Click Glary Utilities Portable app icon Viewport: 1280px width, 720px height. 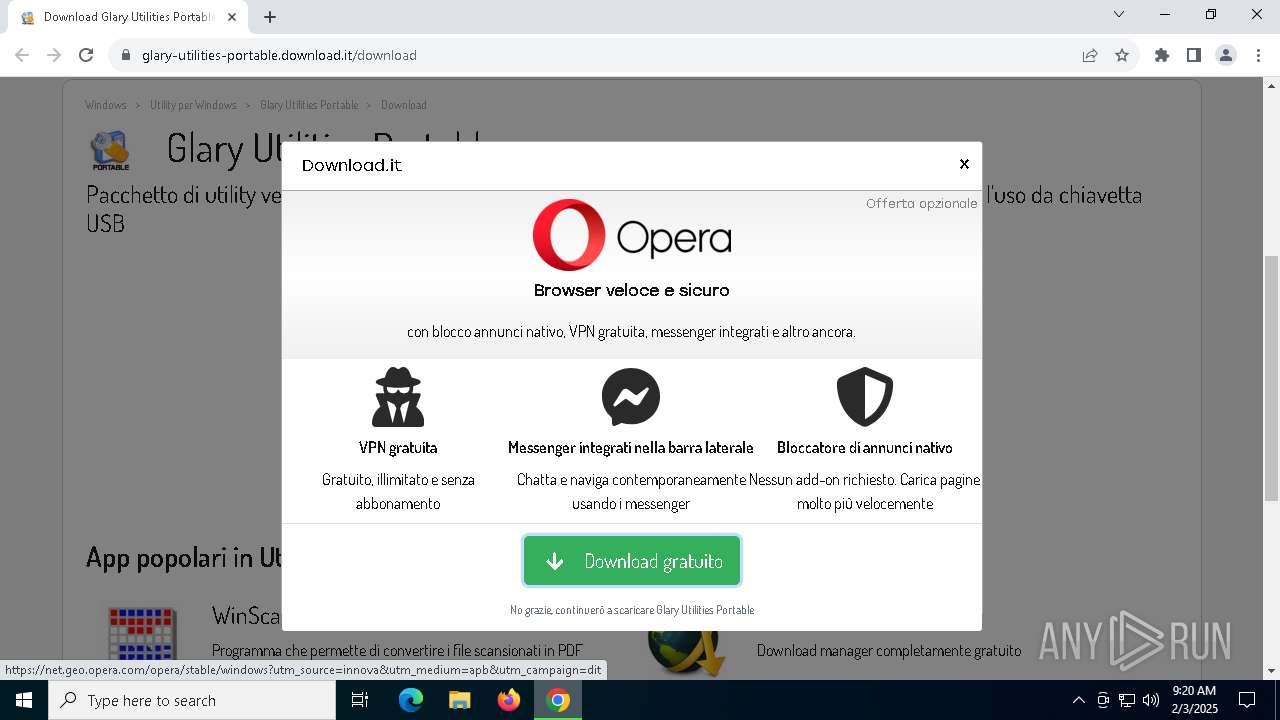111,151
